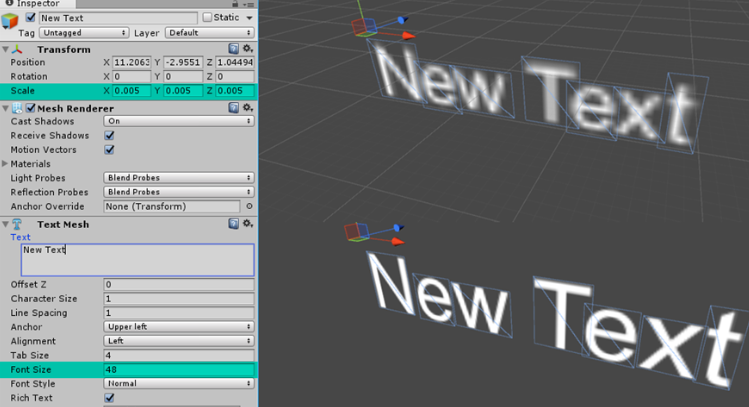Collapse the Text Mesh component foldout
The height and width of the screenshot is (407, 749).
point(5,224)
